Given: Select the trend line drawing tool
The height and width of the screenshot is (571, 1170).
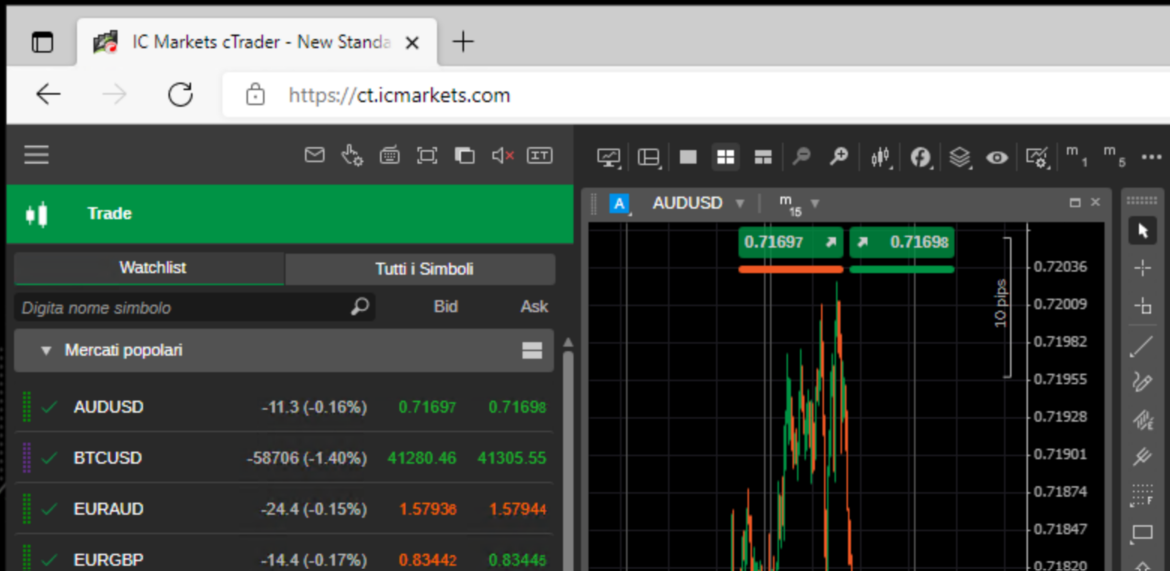Looking at the screenshot, I should coord(1142,346).
